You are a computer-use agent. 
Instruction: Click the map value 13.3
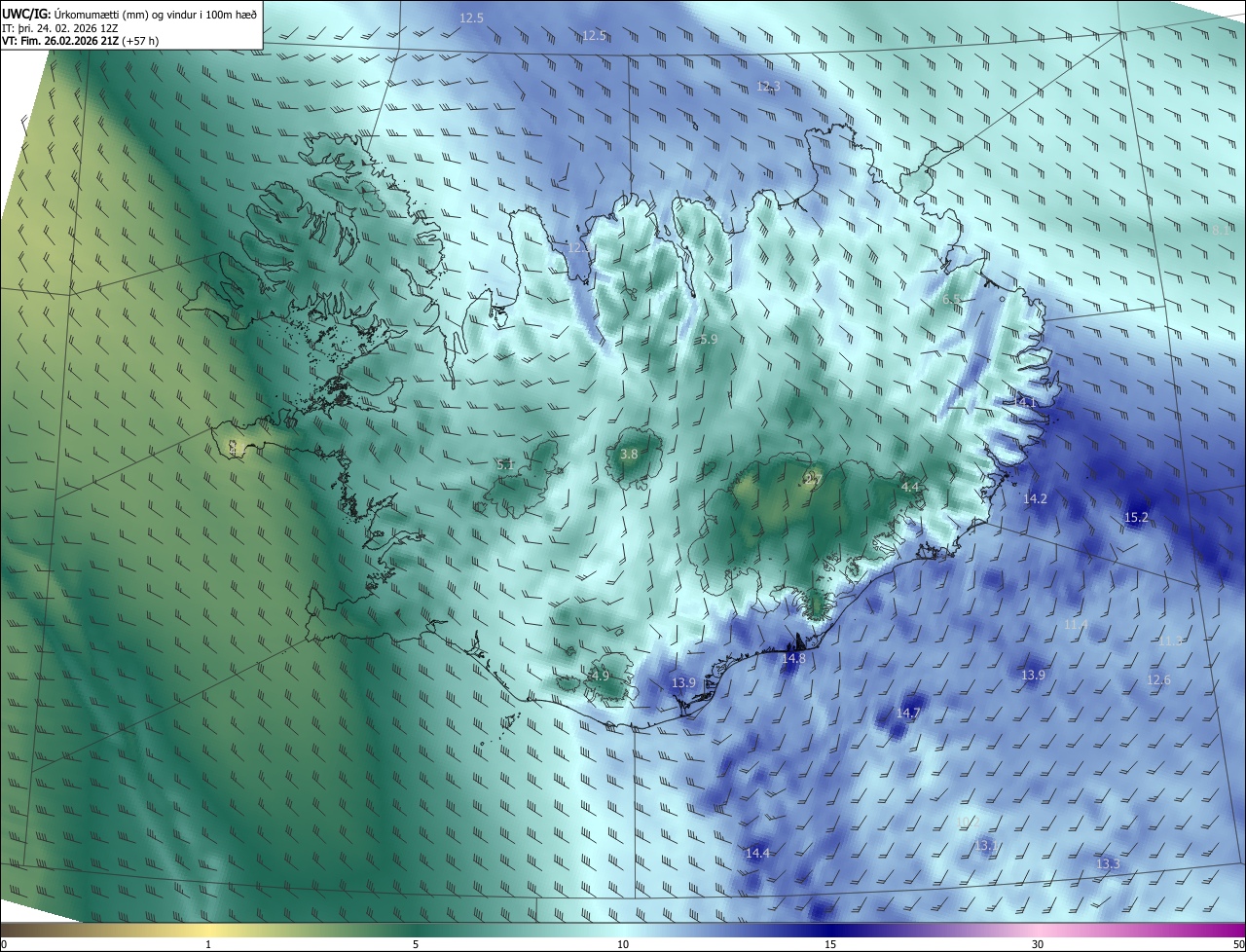click(x=1108, y=864)
